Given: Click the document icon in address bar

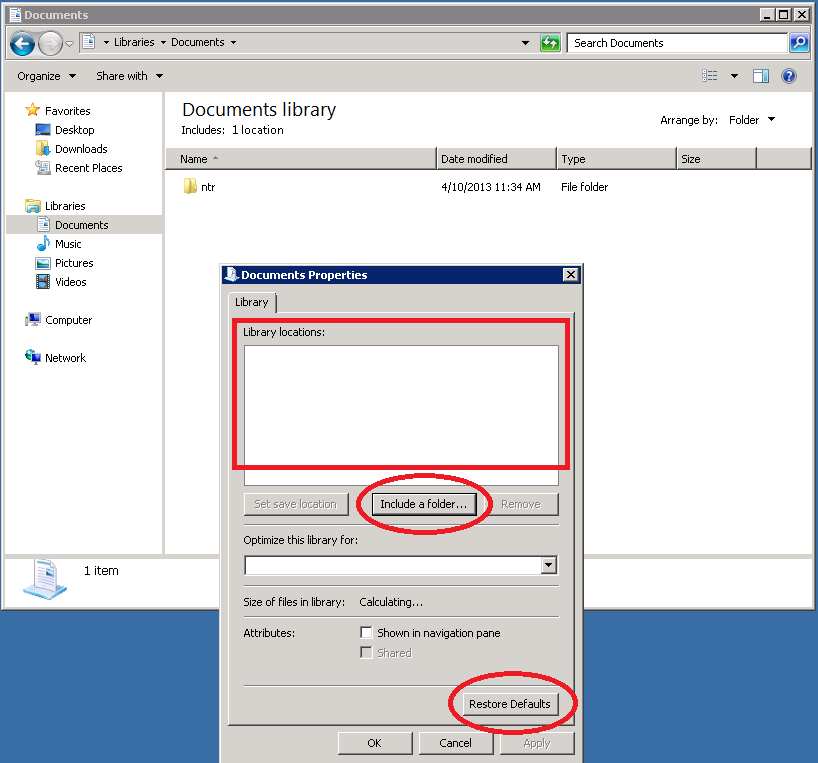Looking at the screenshot, I should [89, 42].
